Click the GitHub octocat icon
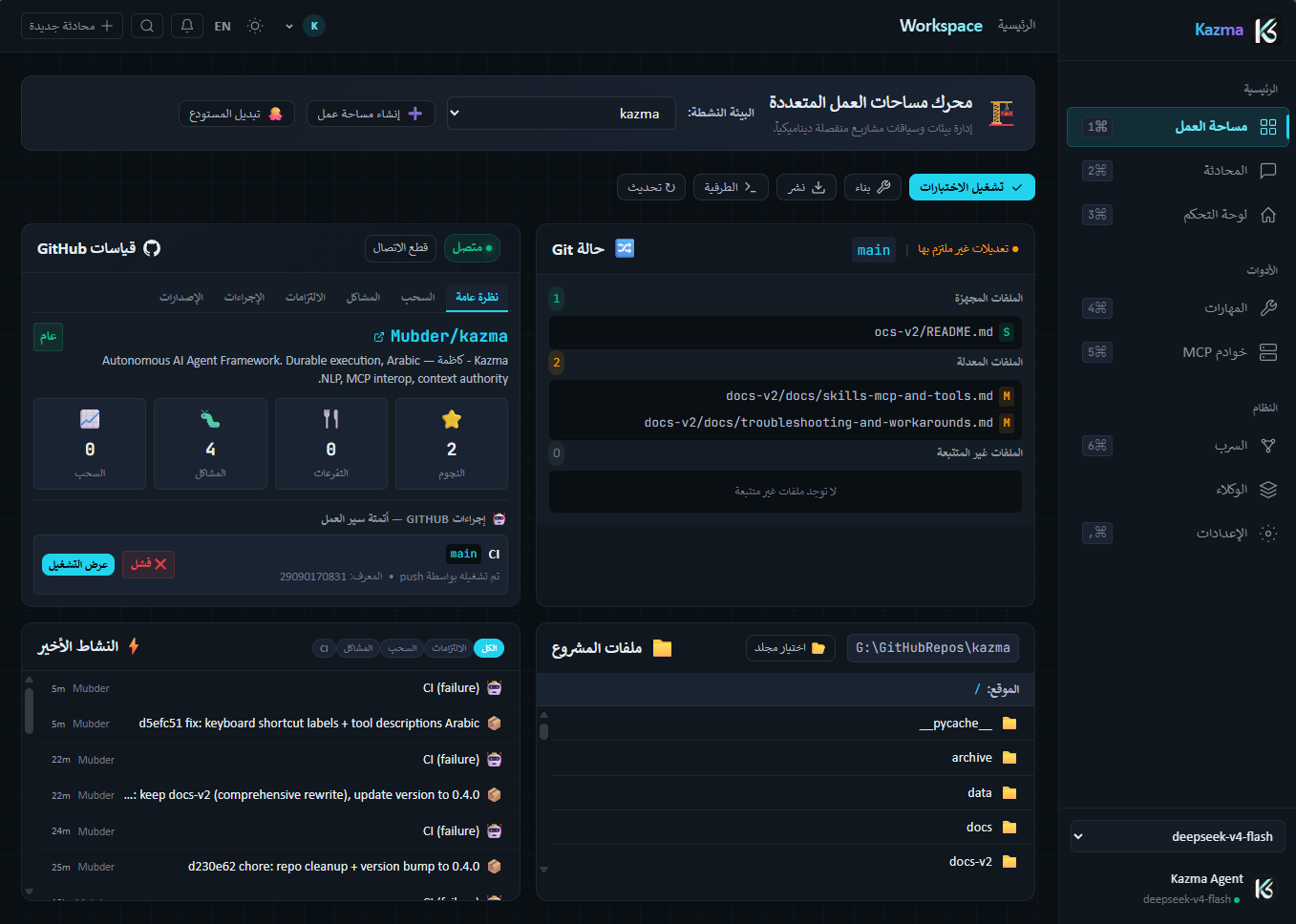This screenshot has height=924, width=1296. coord(152,248)
